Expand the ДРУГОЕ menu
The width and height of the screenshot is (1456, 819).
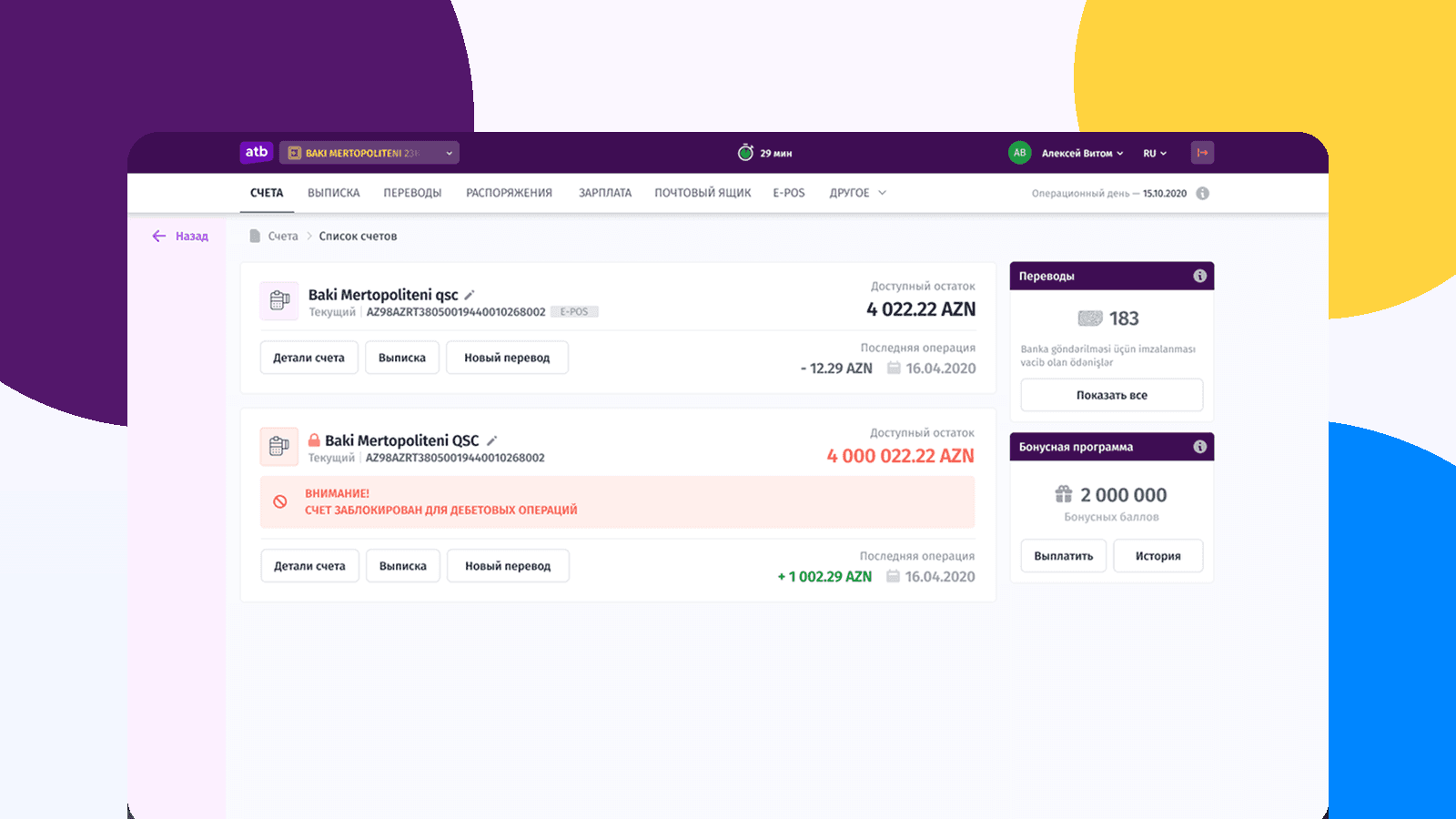pyautogui.click(x=857, y=193)
